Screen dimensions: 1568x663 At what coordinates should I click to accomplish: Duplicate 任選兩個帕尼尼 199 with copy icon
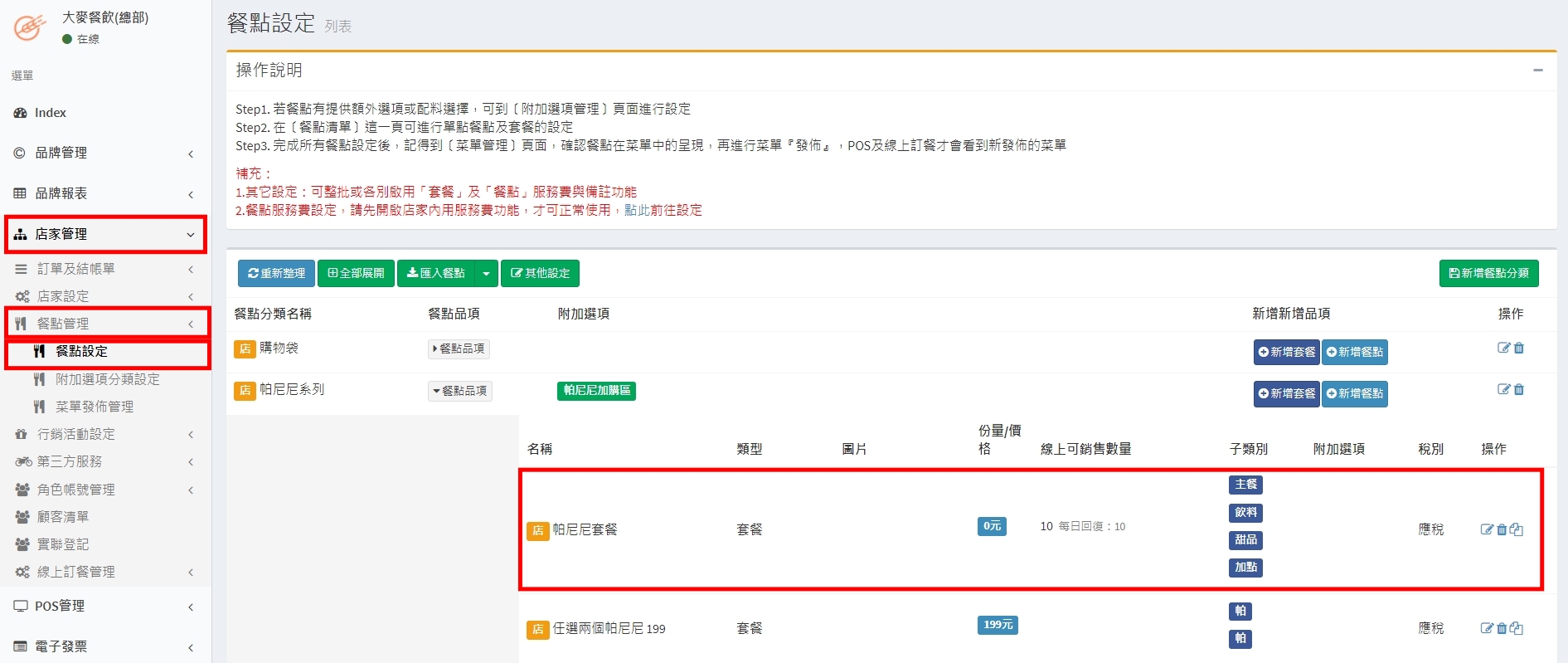coord(1517,628)
